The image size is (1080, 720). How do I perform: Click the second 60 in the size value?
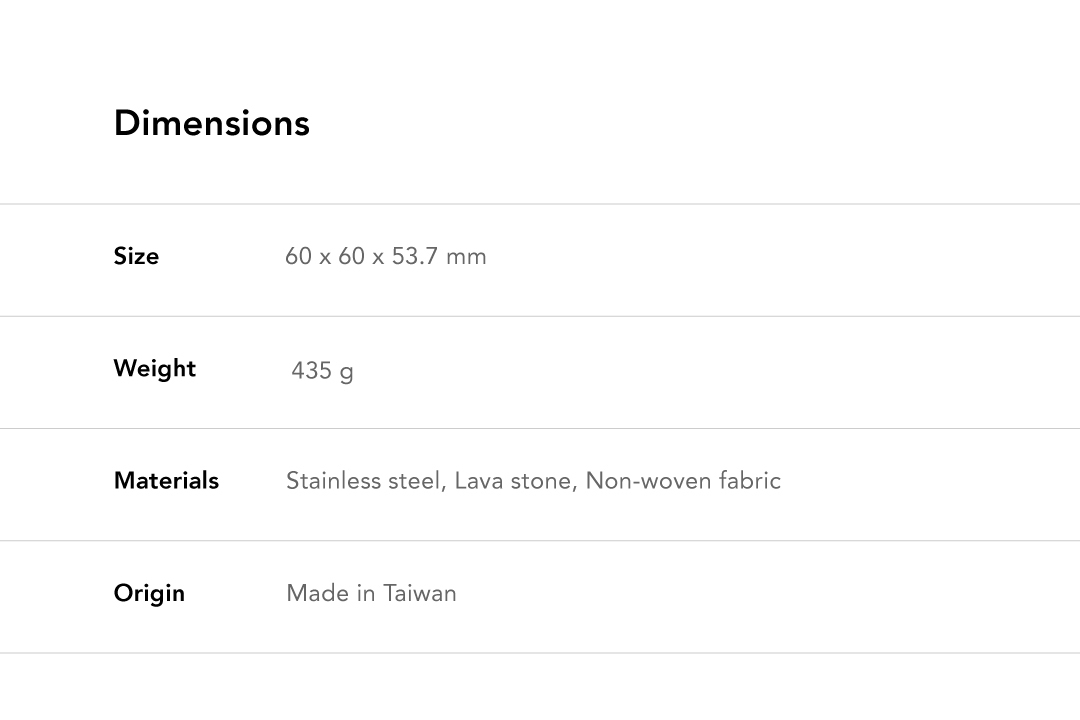click(x=351, y=256)
